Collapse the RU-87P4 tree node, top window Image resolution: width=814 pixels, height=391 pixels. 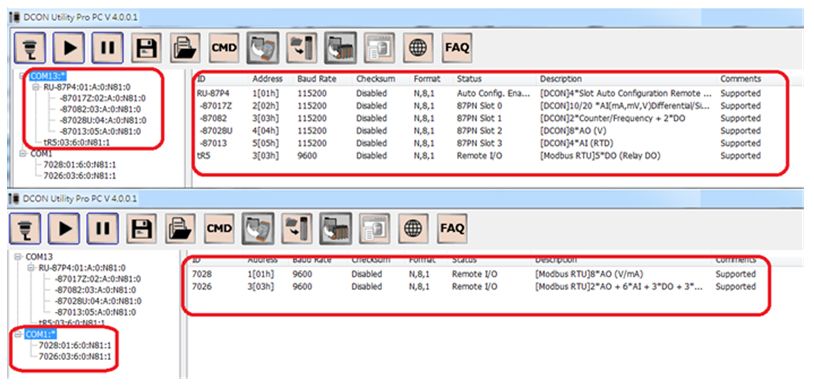tap(36, 87)
